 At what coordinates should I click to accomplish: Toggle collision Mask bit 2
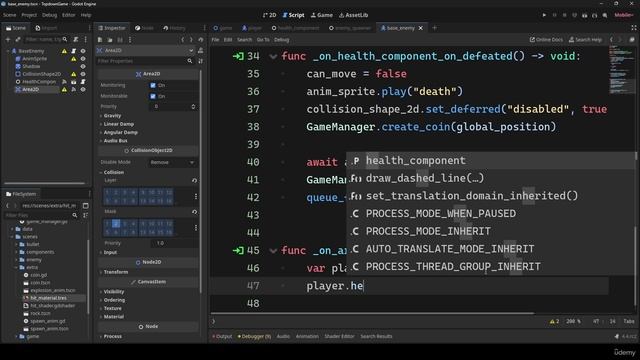[116, 224]
